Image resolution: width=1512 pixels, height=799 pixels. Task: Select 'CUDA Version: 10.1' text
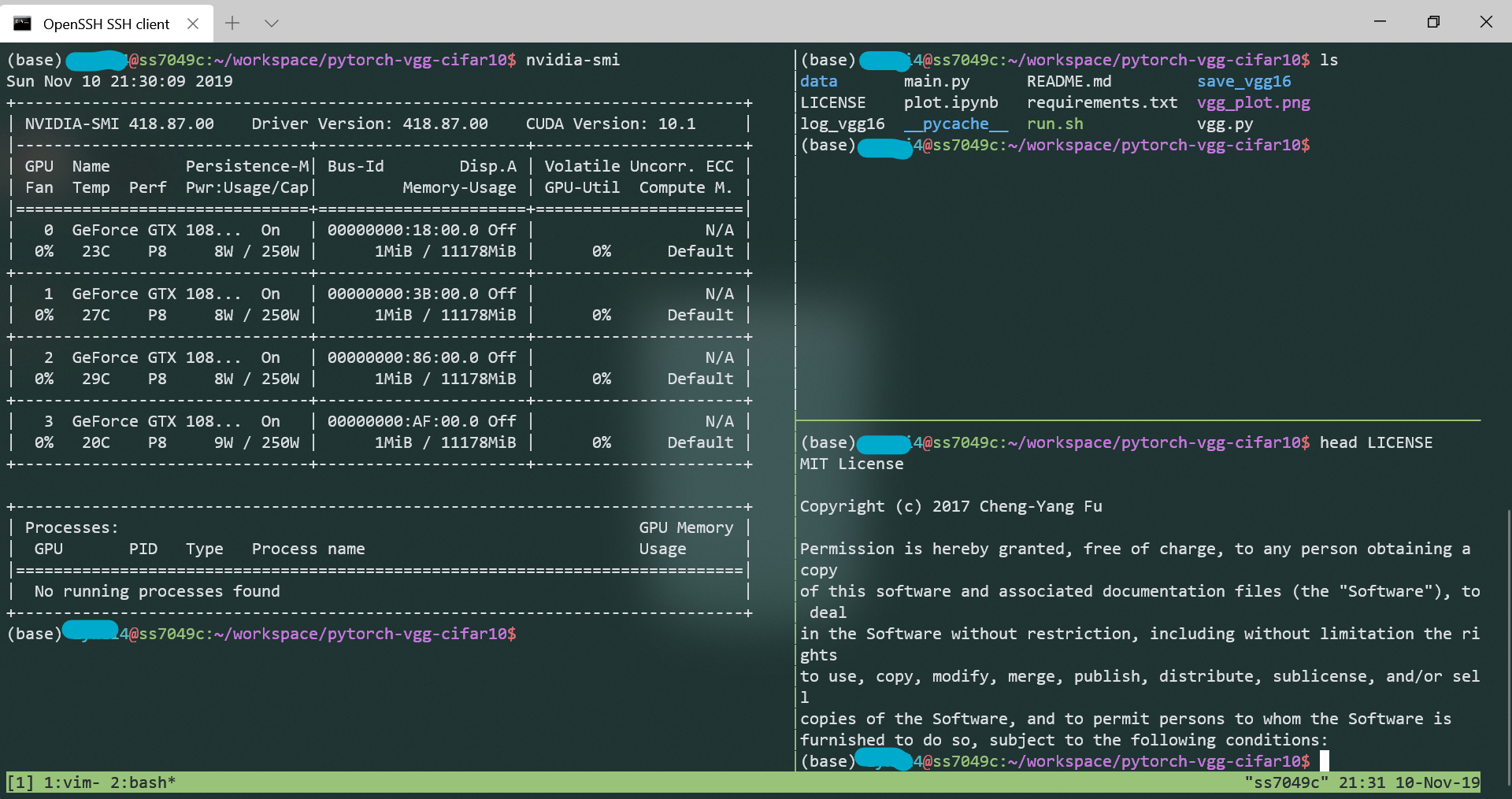coord(610,124)
